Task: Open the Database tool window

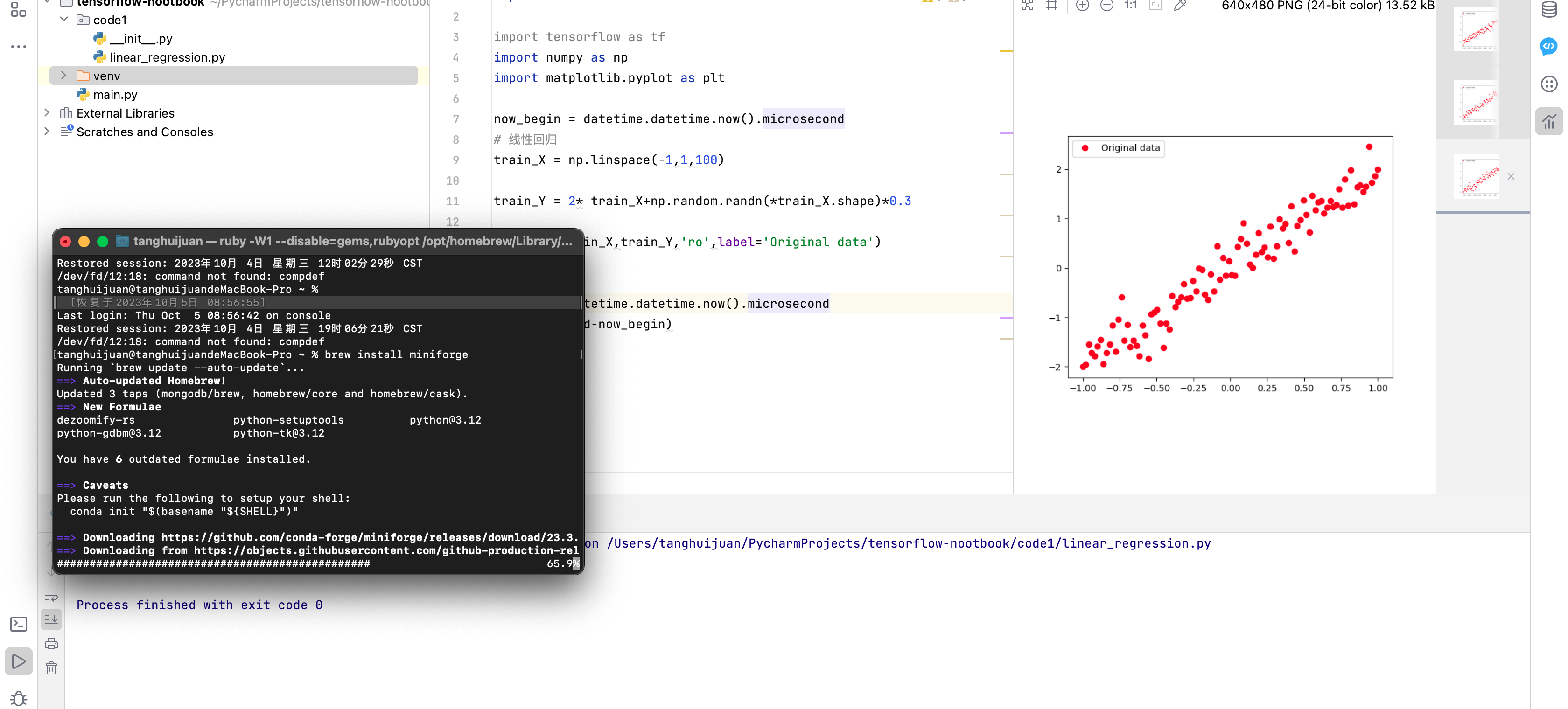Action: pyautogui.click(x=1548, y=10)
